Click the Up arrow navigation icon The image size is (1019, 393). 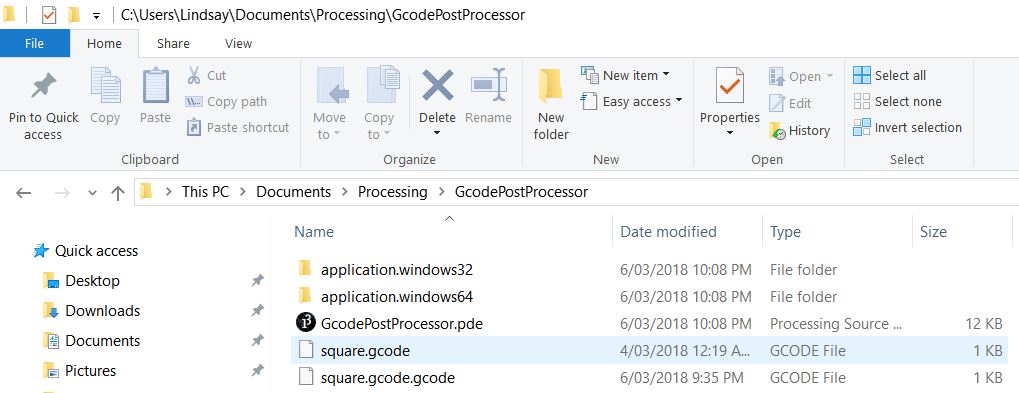click(118, 192)
